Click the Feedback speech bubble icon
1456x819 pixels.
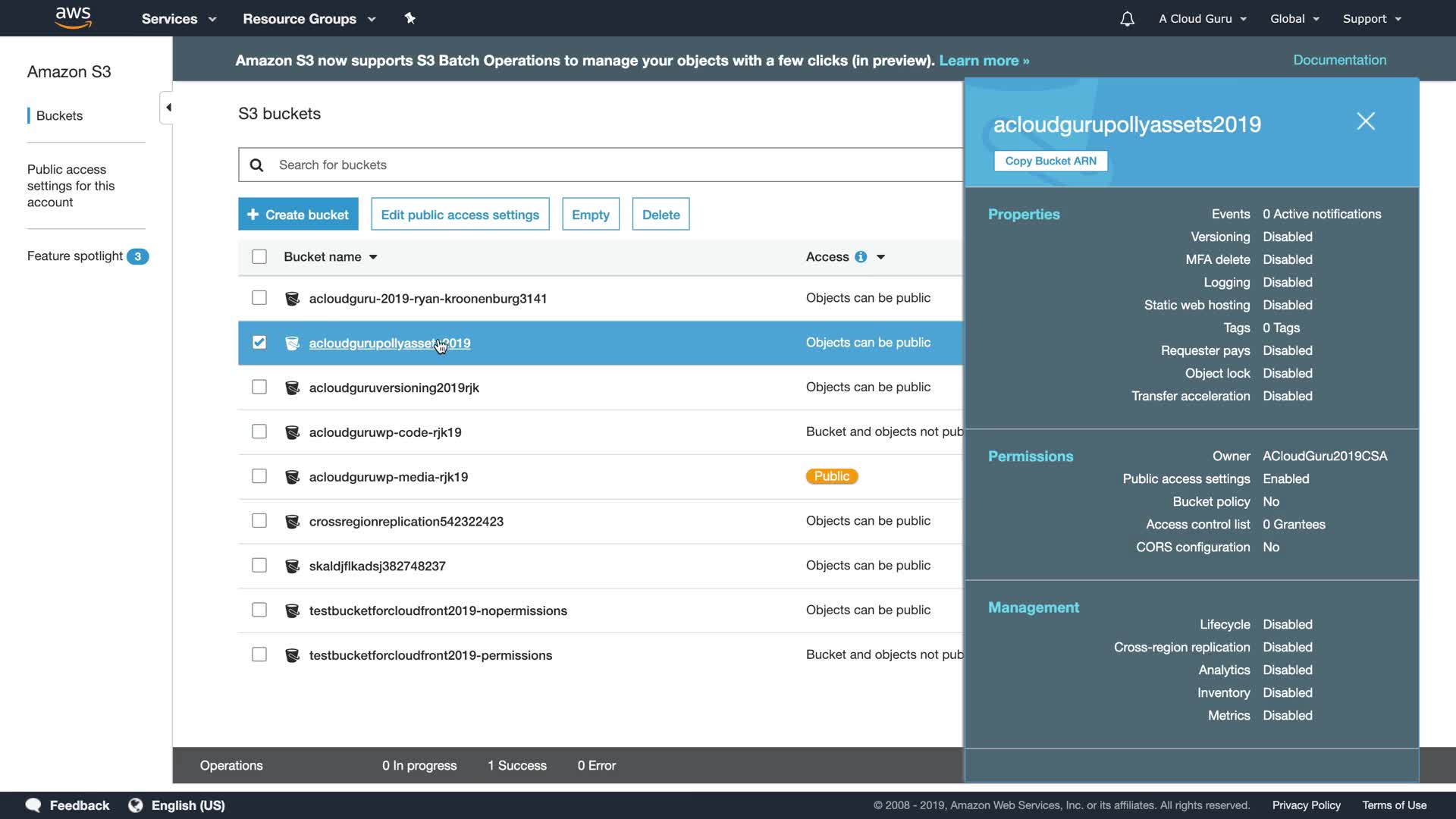33,805
